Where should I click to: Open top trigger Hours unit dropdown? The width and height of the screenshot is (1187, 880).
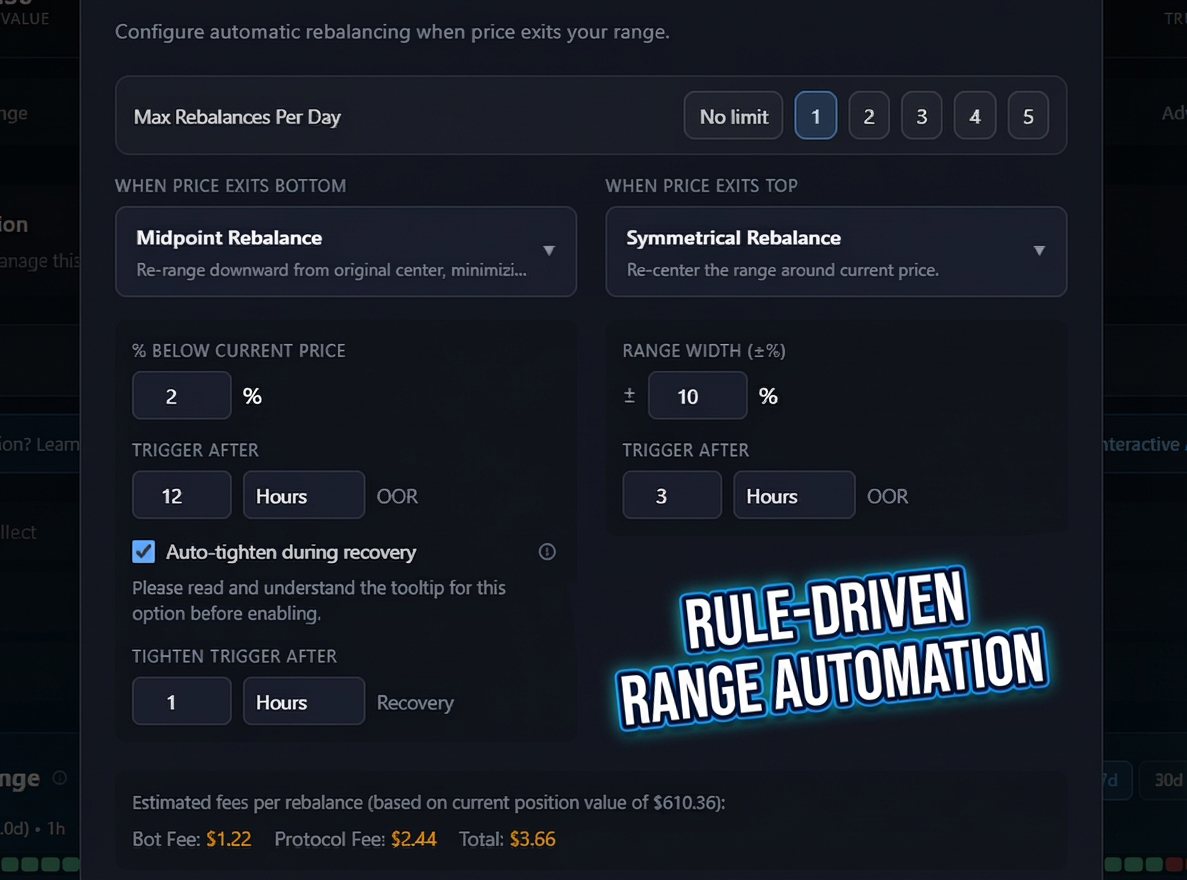tap(794, 495)
